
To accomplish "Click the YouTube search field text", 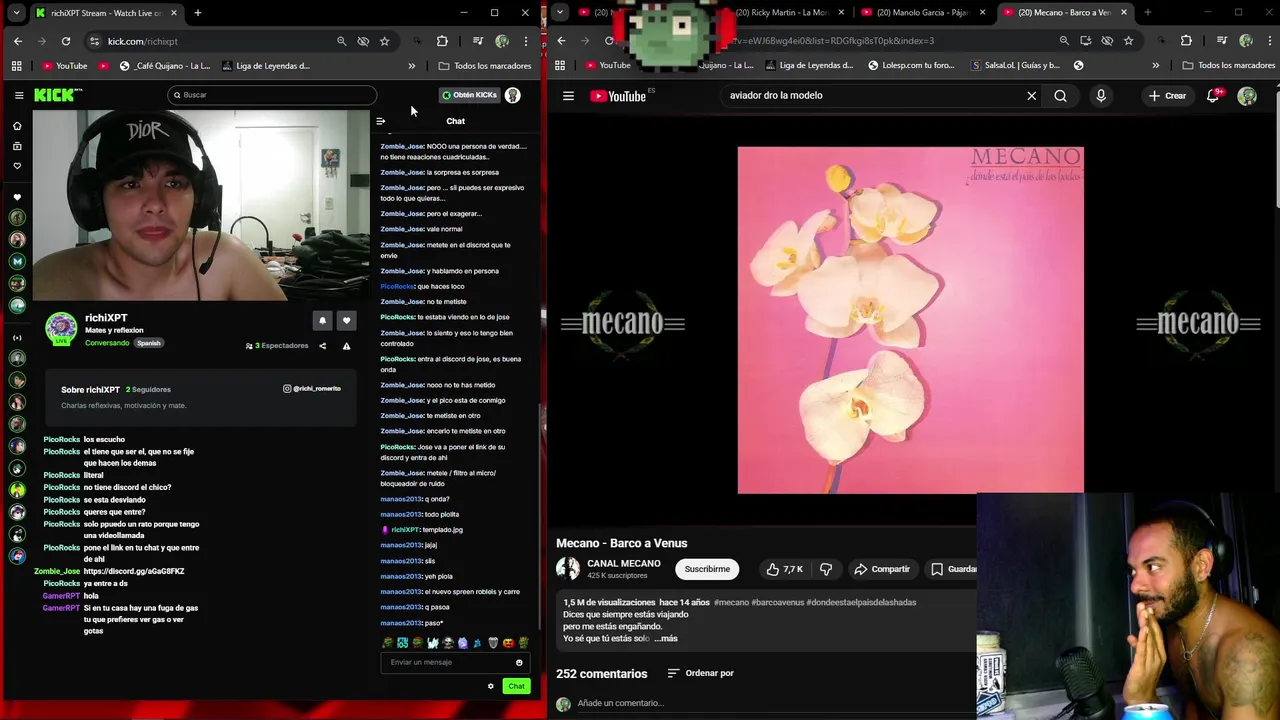I will pos(776,96).
